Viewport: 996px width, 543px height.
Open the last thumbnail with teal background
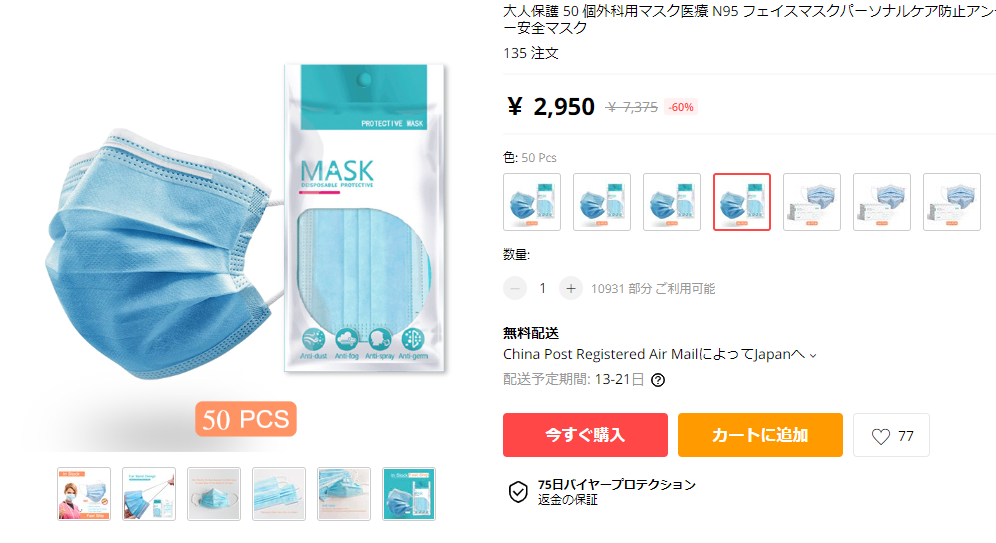click(x=408, y=494)
